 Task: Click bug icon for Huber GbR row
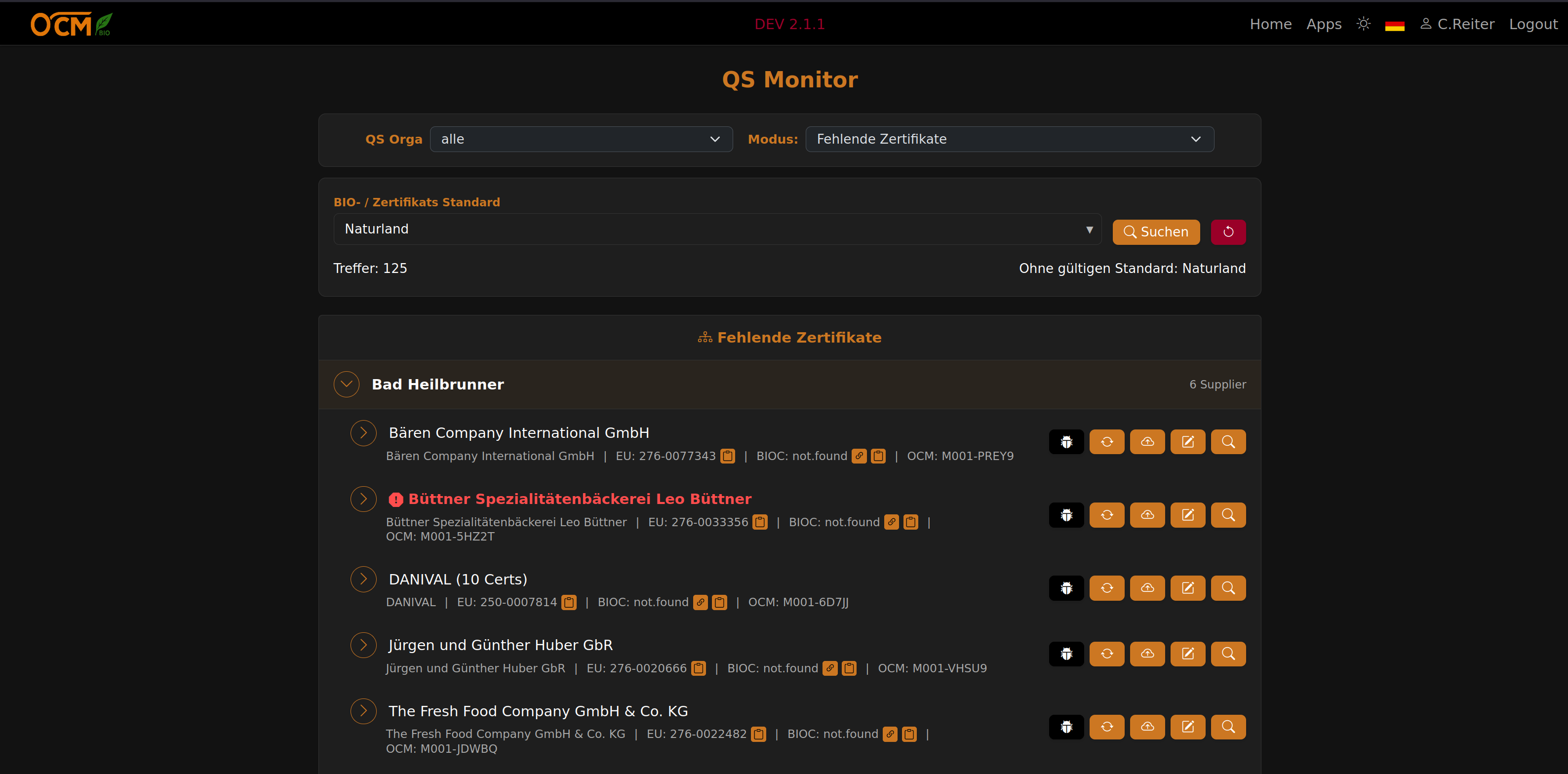click(1066, 654)
